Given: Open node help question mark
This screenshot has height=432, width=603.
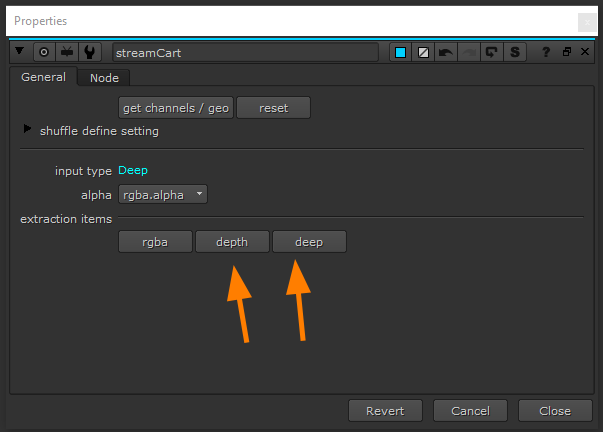Looking at the screenshot, I should click(546, 52).
